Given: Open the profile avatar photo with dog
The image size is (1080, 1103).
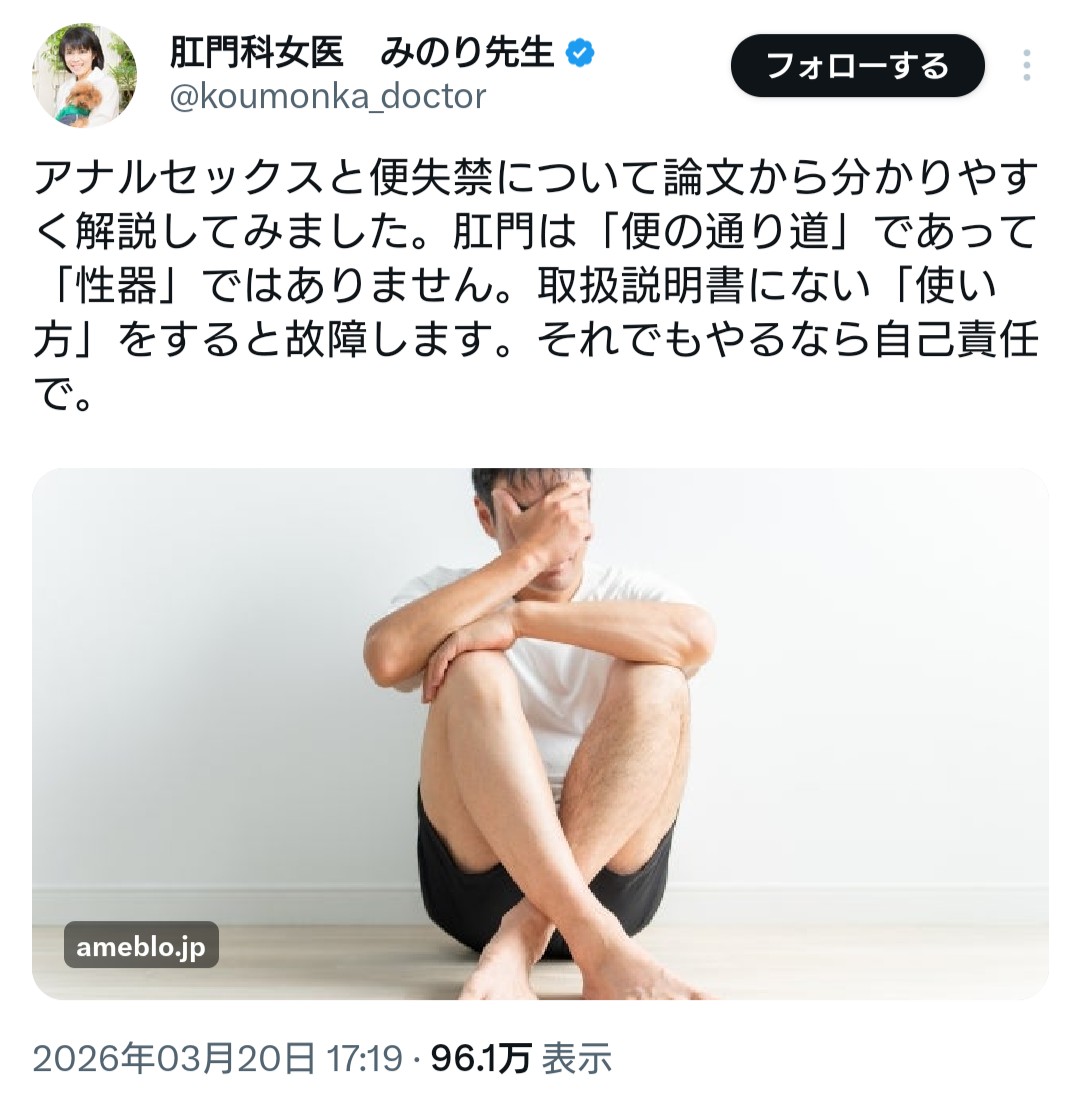Looking at the screenshot, I should click(x=84, y=75).
